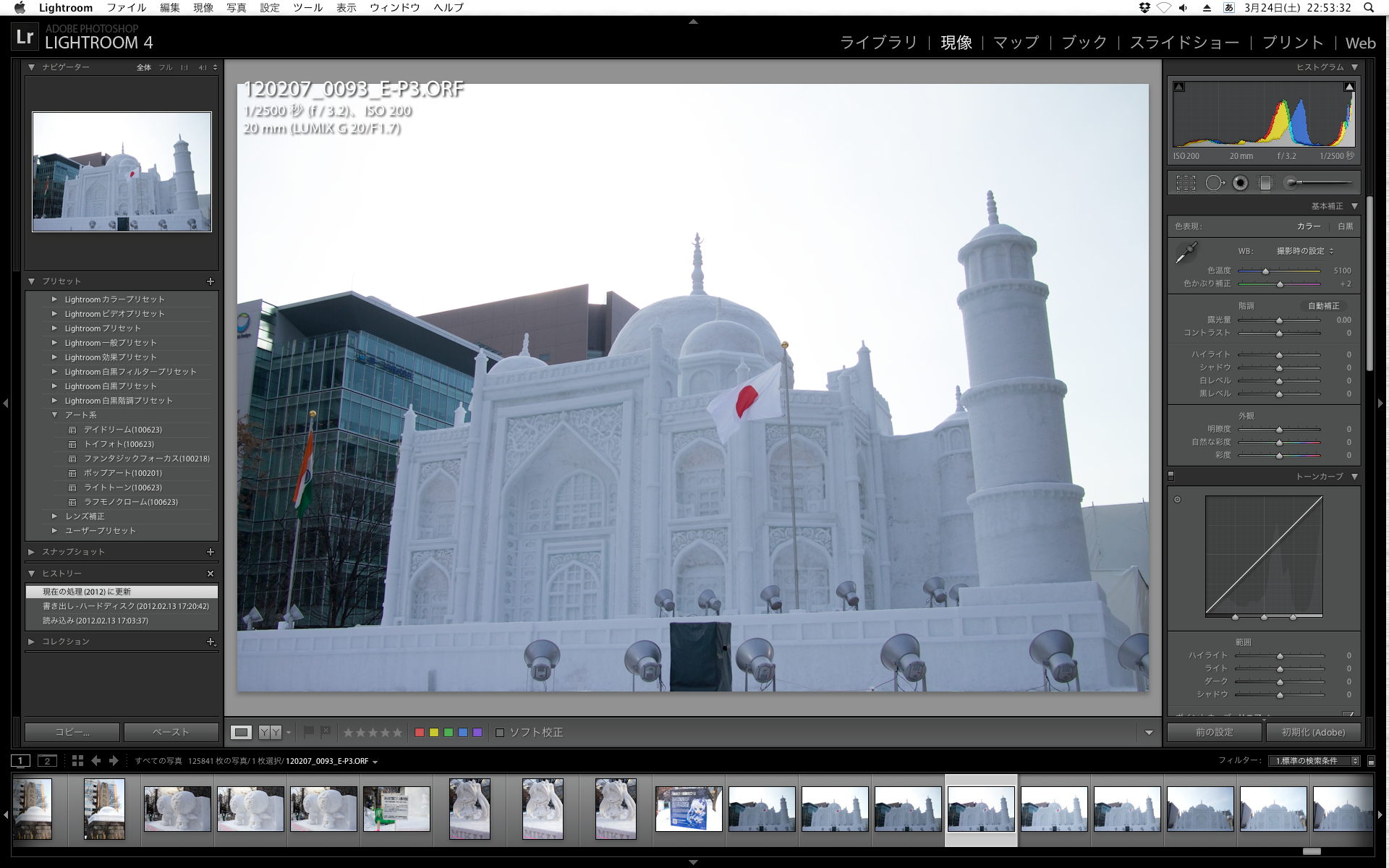Switch to the ライブラリ module
This screenshot has height=868, width=1389.
pyautogui.click(x=878, y=43)
